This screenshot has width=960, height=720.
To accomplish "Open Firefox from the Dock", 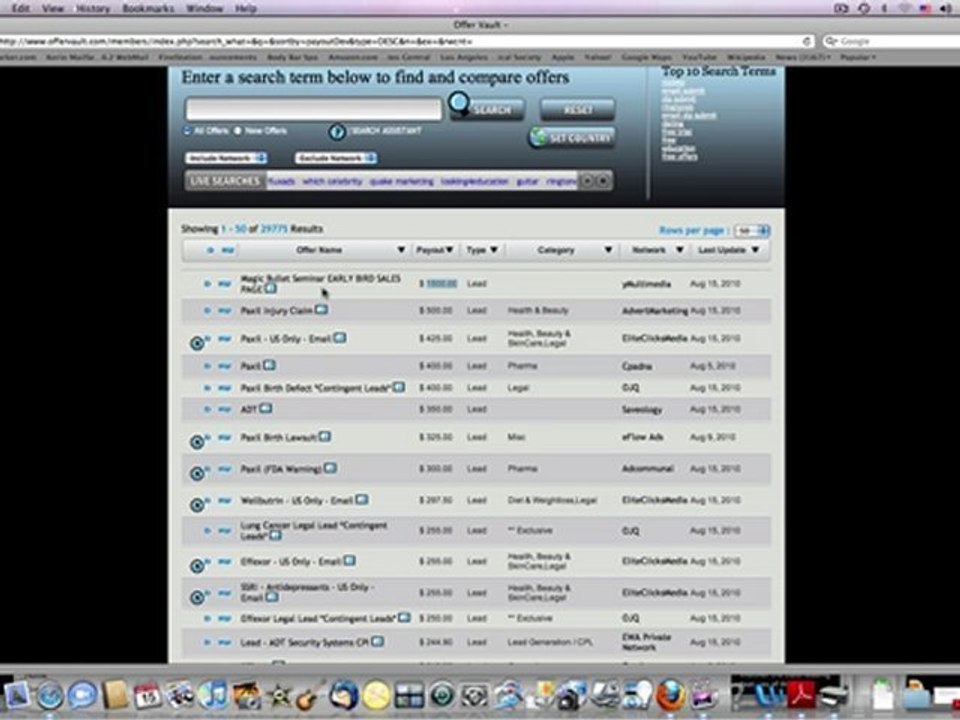I will pos(672,695).
